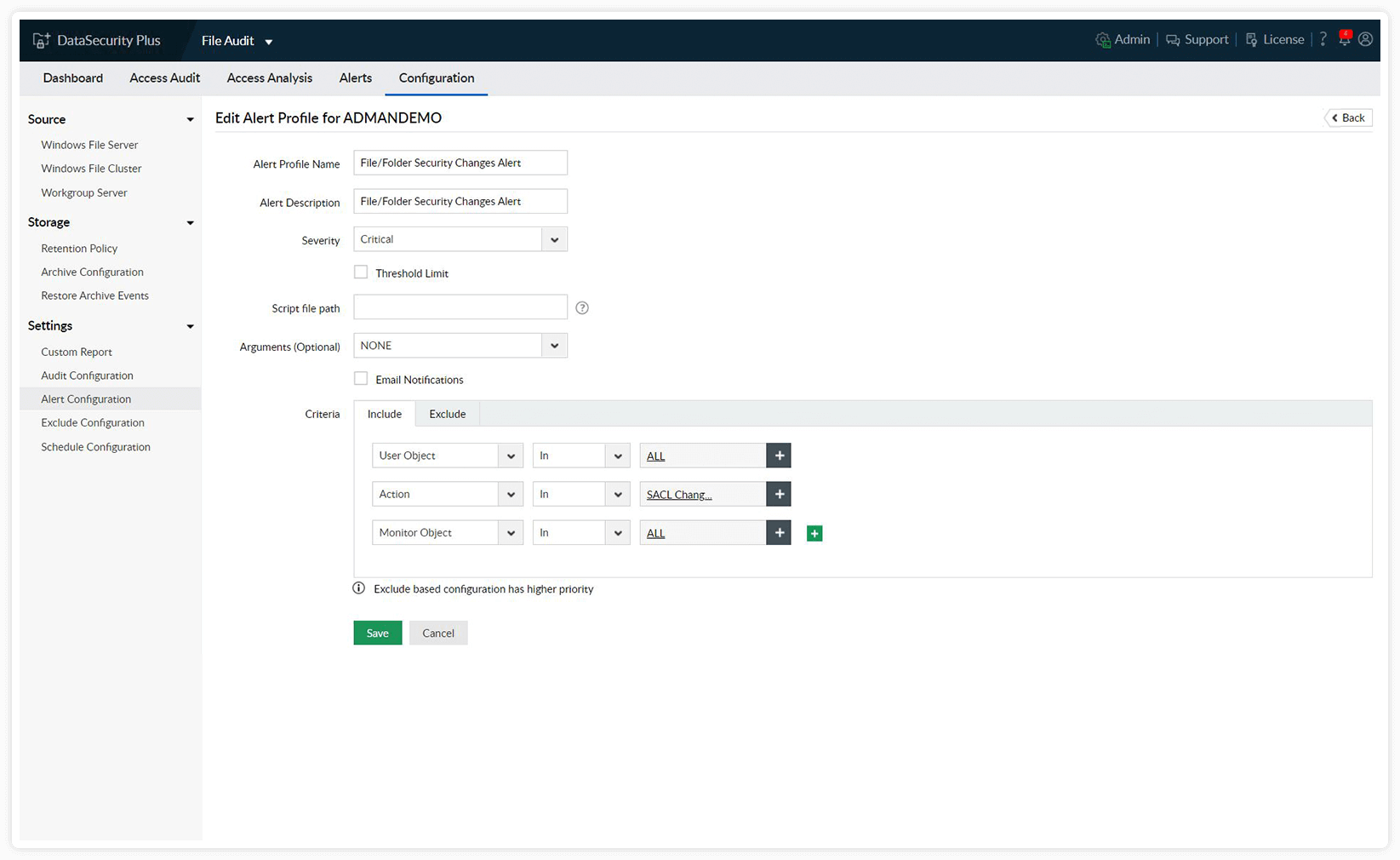1400x860 pixels.
Task: Select the Include criteria tab
Action: coord(385,414)
